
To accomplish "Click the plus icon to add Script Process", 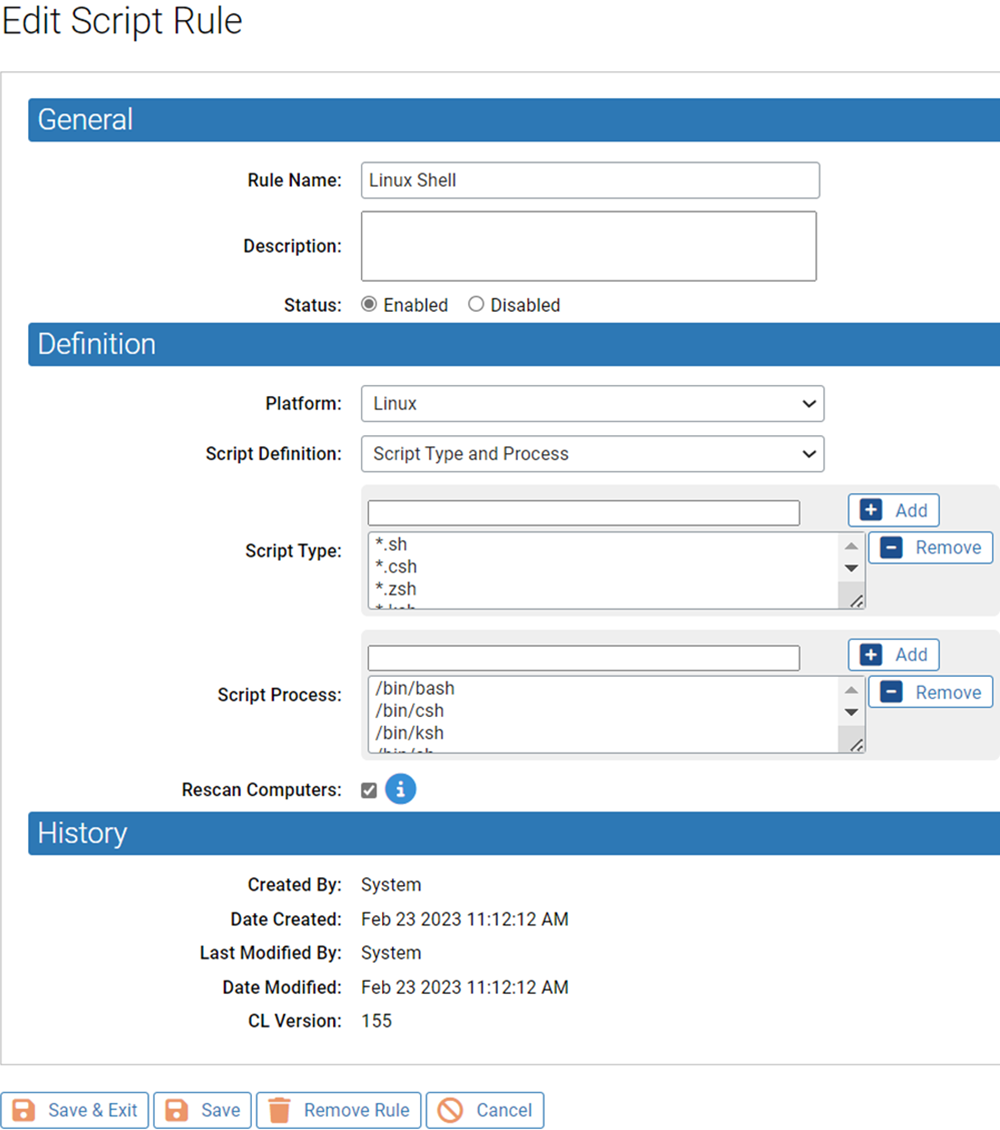I will [871, 655].
